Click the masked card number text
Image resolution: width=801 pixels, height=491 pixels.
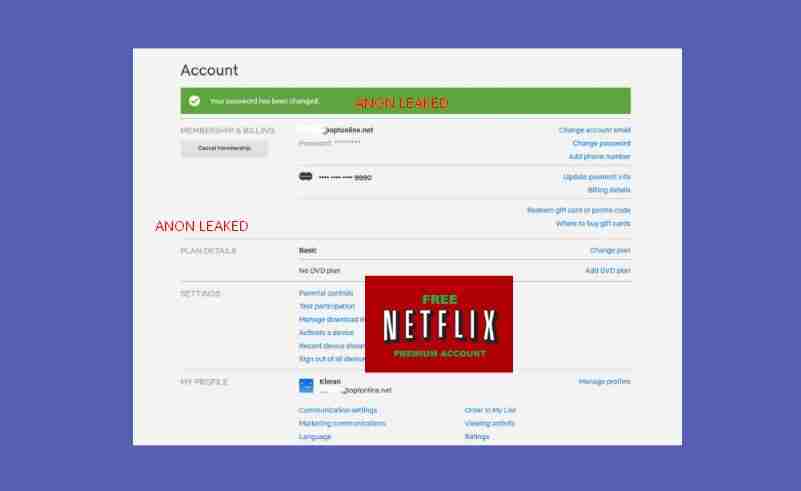point(345,177)
